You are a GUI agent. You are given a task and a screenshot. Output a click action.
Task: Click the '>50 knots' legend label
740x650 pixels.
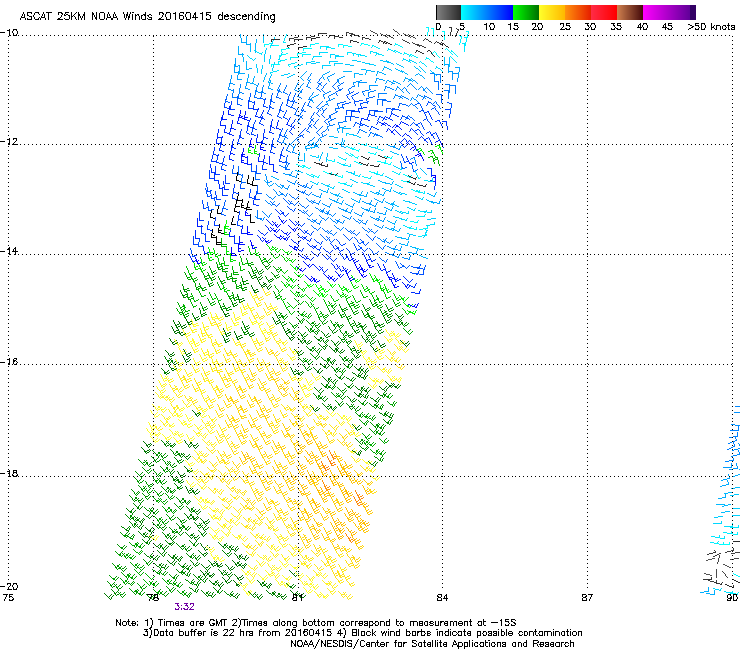[x=711, y=27]
